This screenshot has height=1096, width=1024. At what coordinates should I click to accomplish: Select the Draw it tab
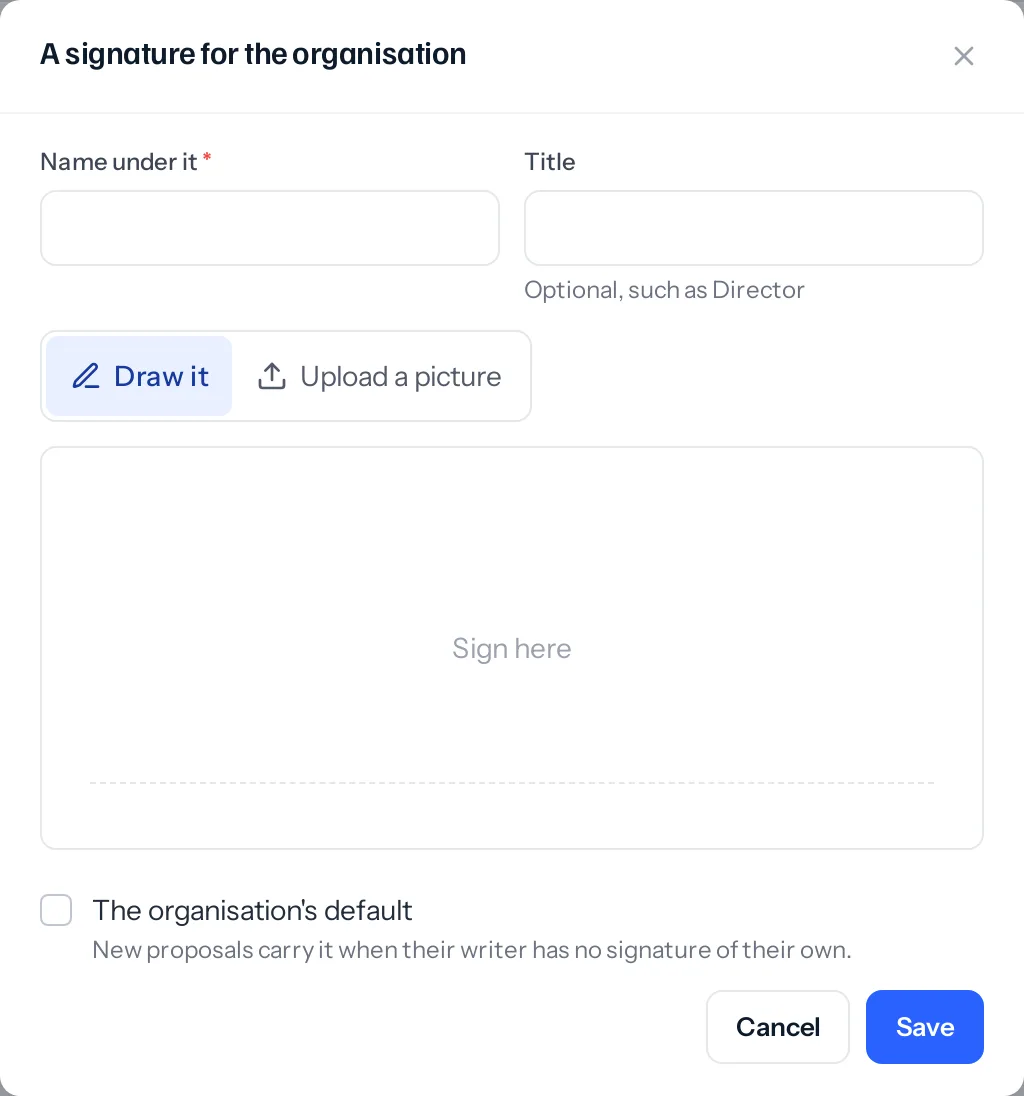tap(139, 376)
